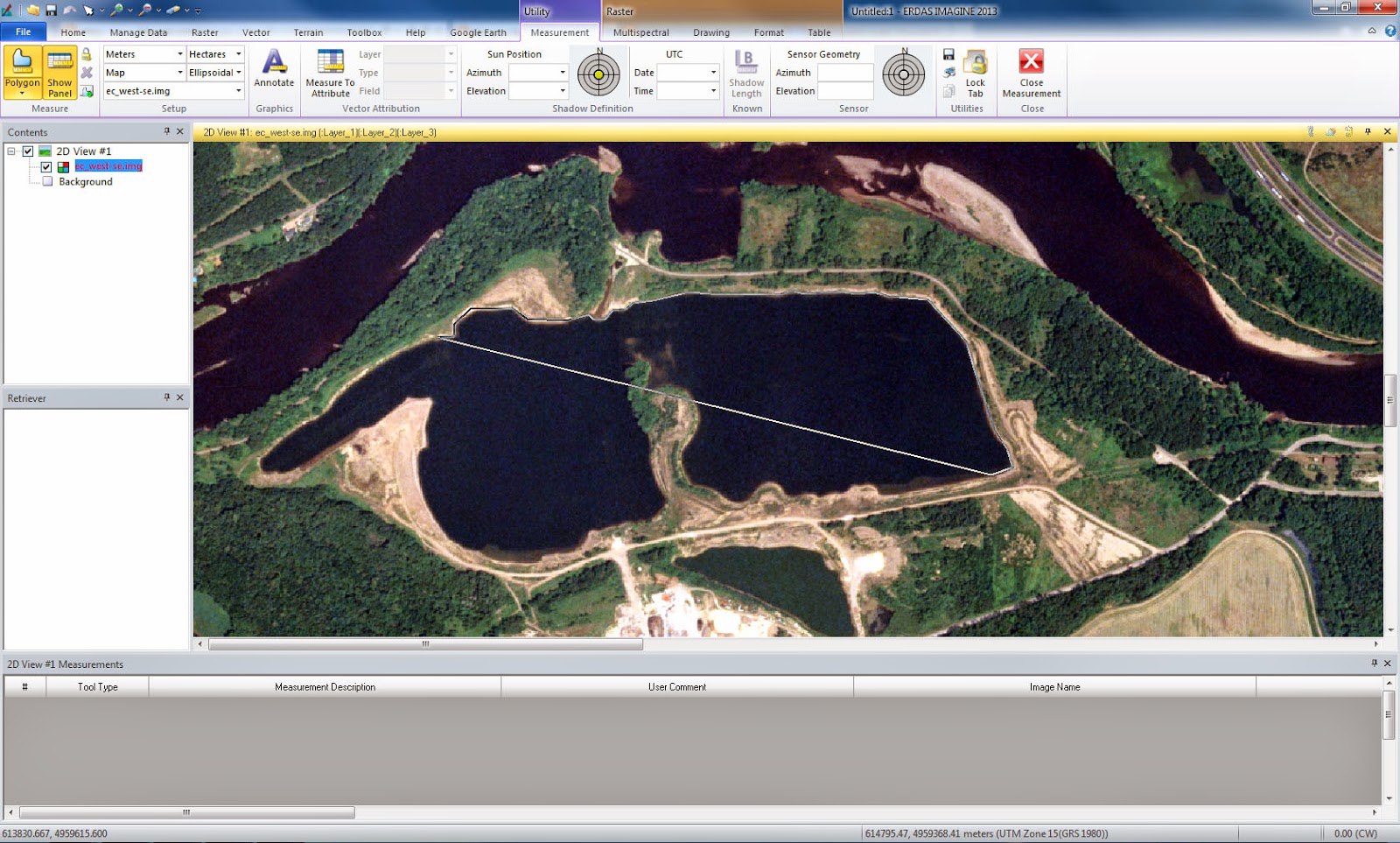Image resolution: width=1400 pixels, height=843 pixels.
Task: Pin the Contents panel
Action: tap(167, 131)
